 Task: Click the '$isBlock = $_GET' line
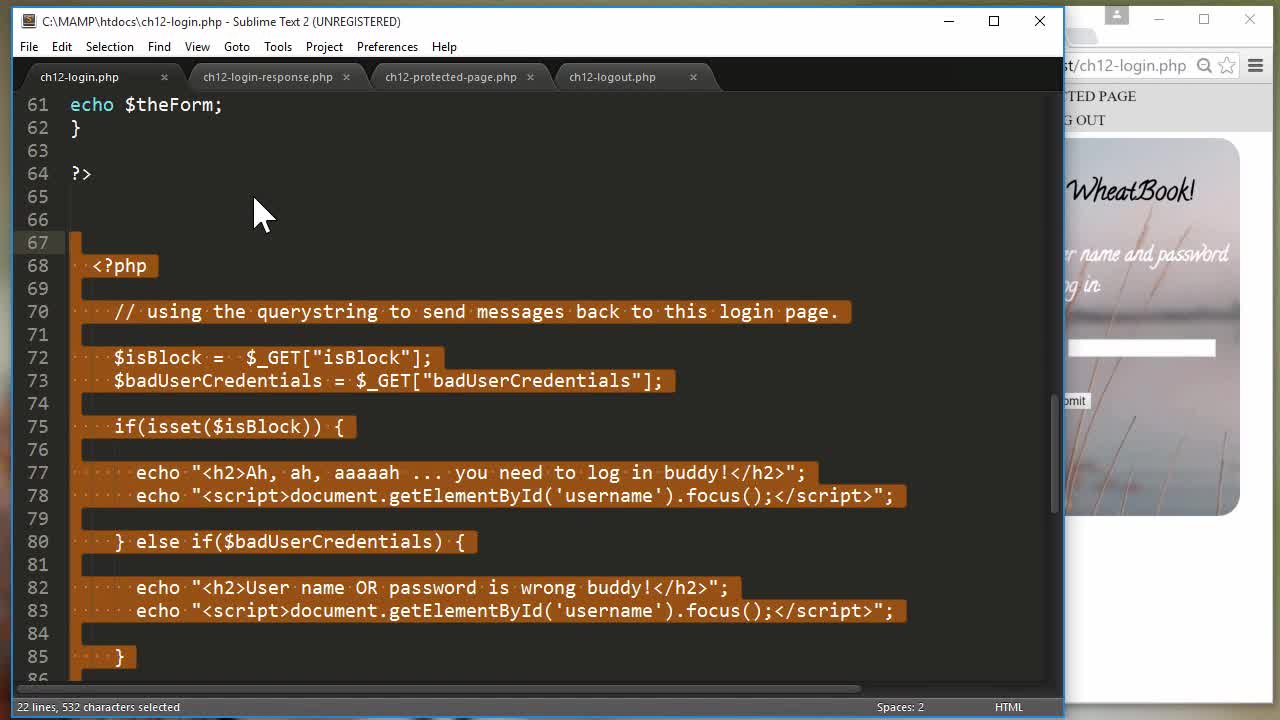(272, 357)
